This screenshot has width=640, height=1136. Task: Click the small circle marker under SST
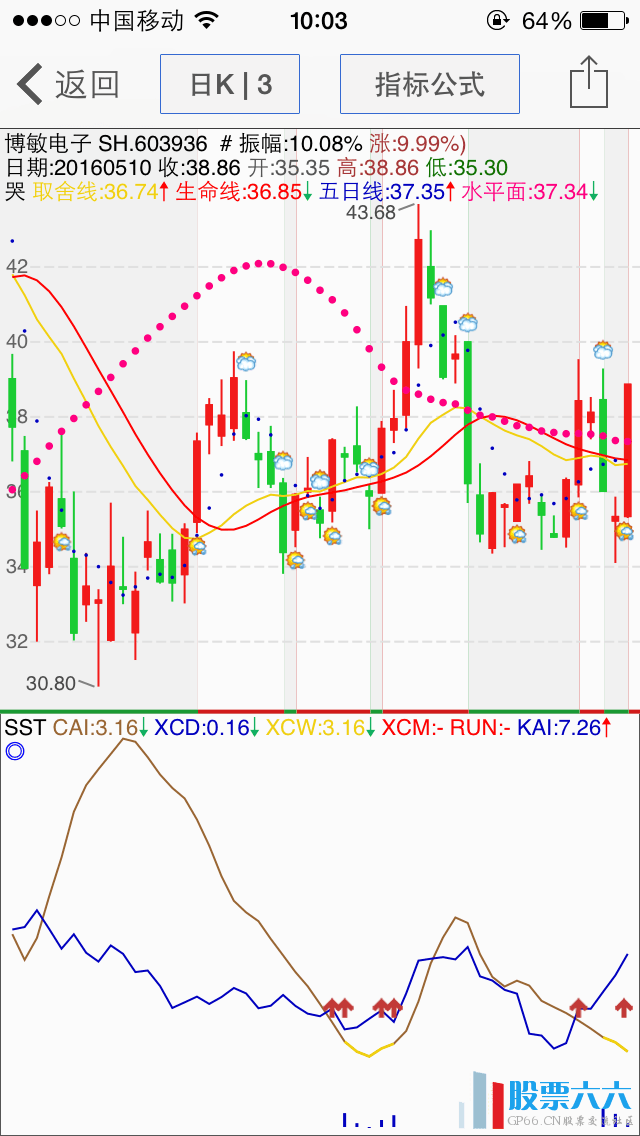pyautogui.click(x=14, y=751)
